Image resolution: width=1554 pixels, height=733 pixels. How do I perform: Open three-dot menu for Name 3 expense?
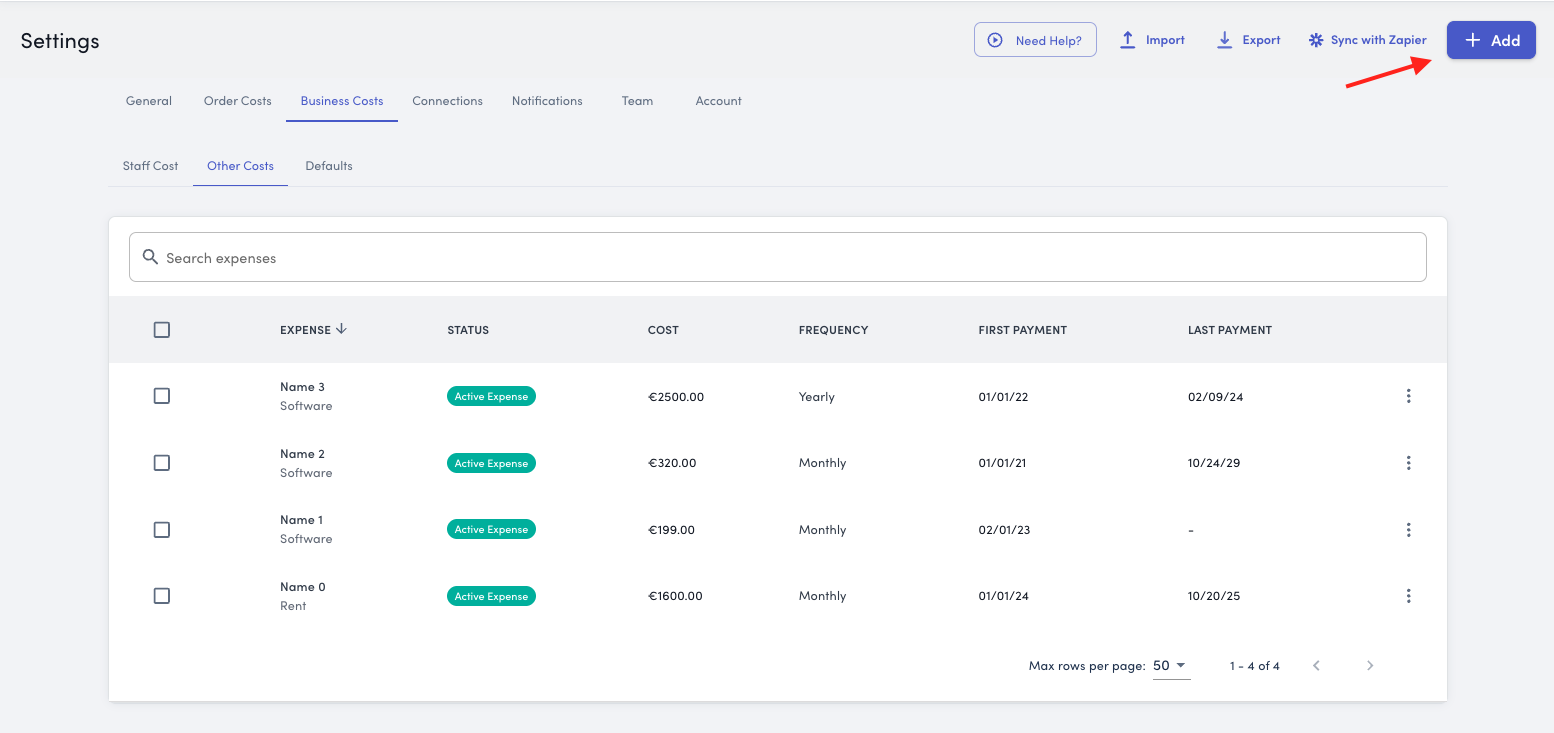point(1408,396)
